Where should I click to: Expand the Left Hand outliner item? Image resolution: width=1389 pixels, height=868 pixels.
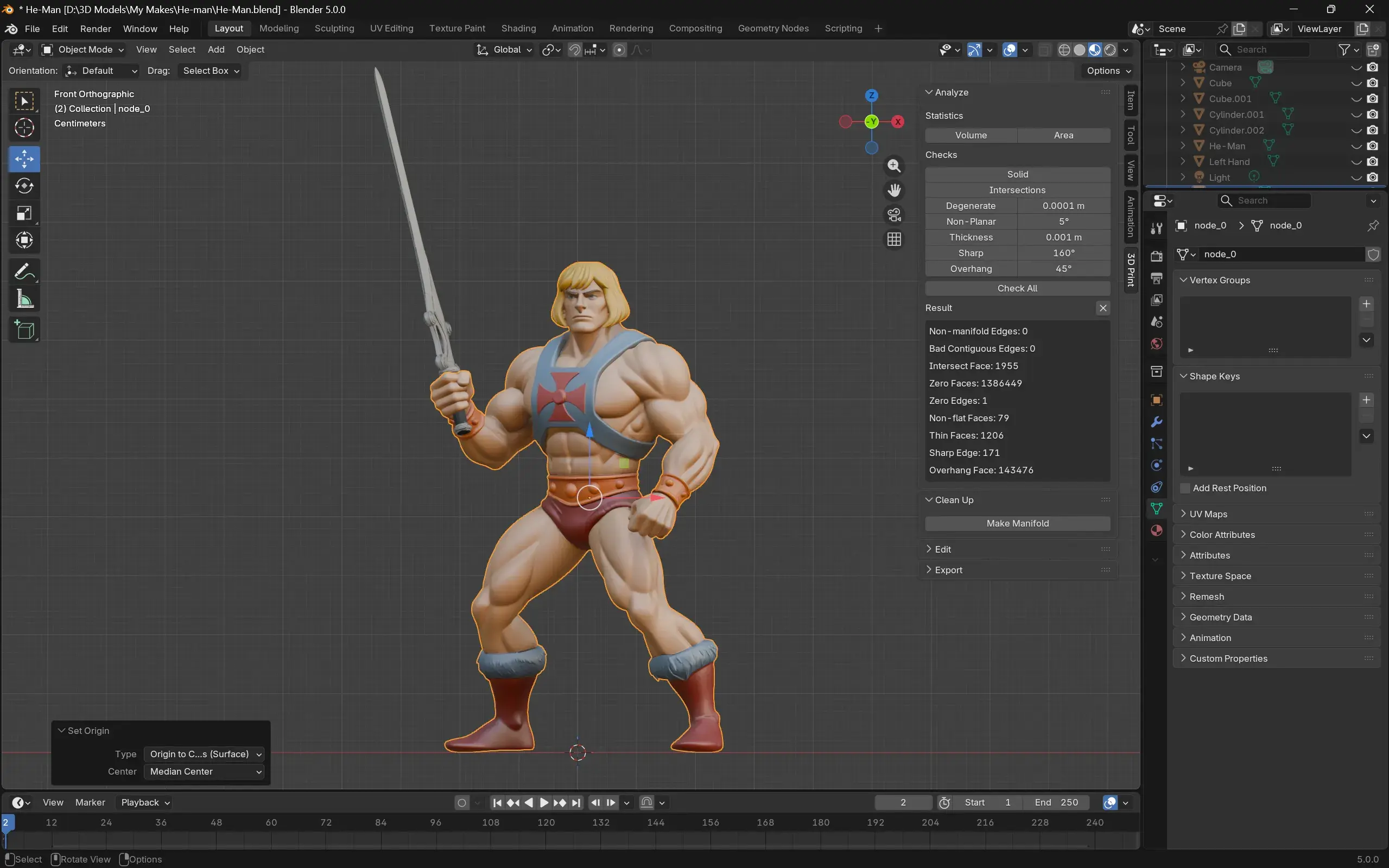(1183, 162)
